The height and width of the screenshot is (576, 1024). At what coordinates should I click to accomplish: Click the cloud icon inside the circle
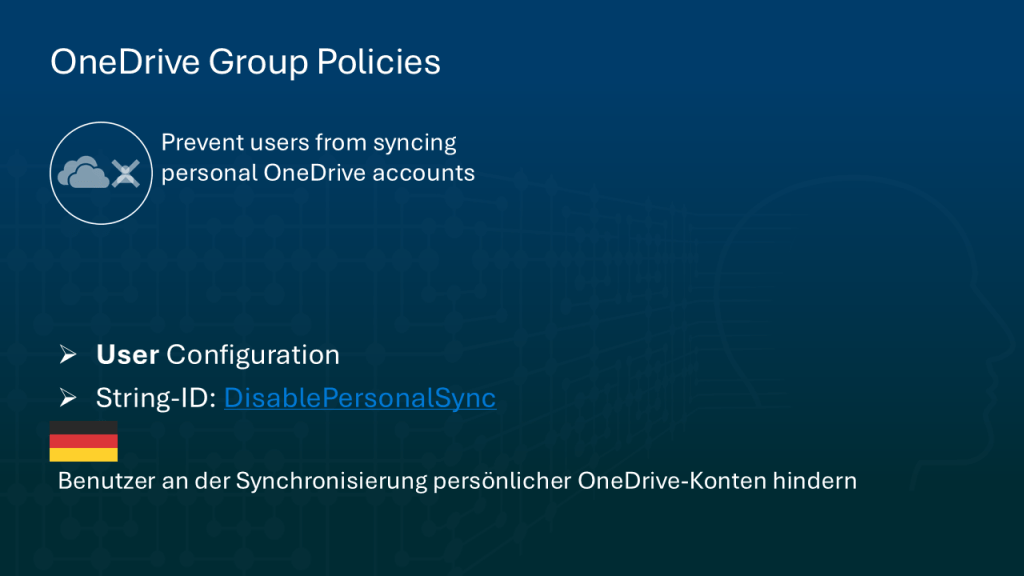(83, 174)
